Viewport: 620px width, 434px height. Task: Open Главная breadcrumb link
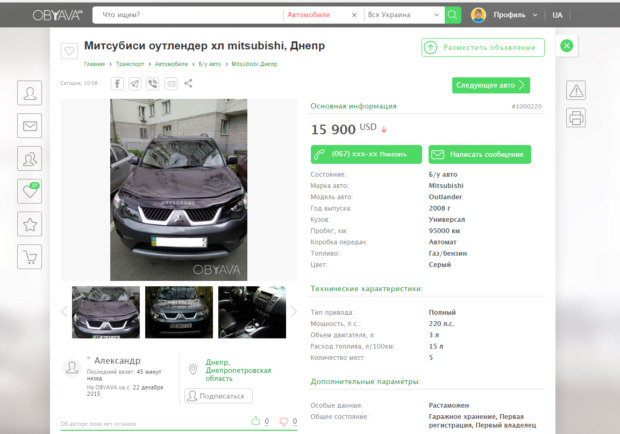95,64
